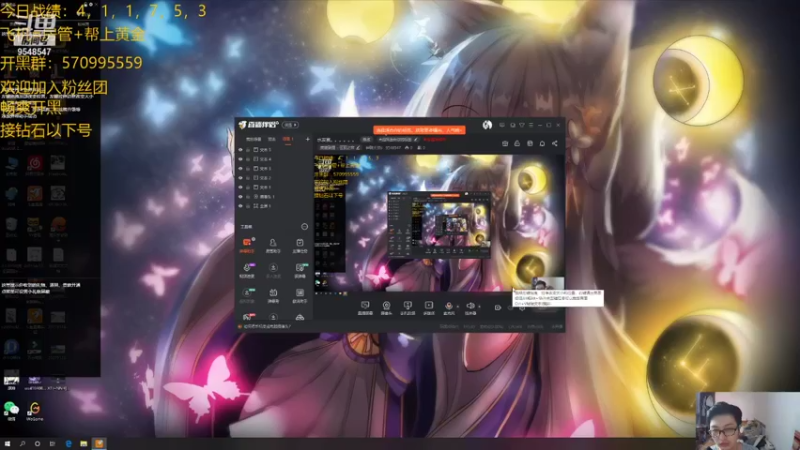Lock the 文本 5 layer
The image size is (800, 450).
248,150
